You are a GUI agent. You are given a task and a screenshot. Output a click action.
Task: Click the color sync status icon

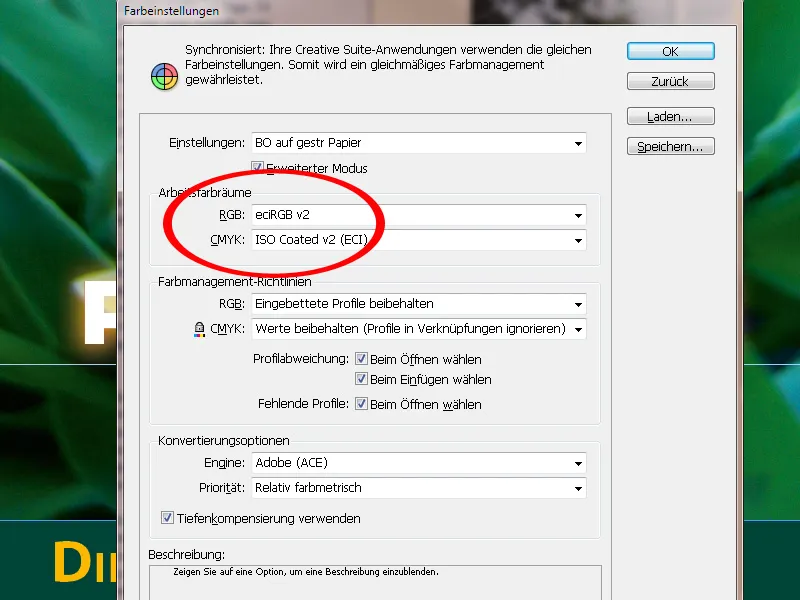[164, 77]
